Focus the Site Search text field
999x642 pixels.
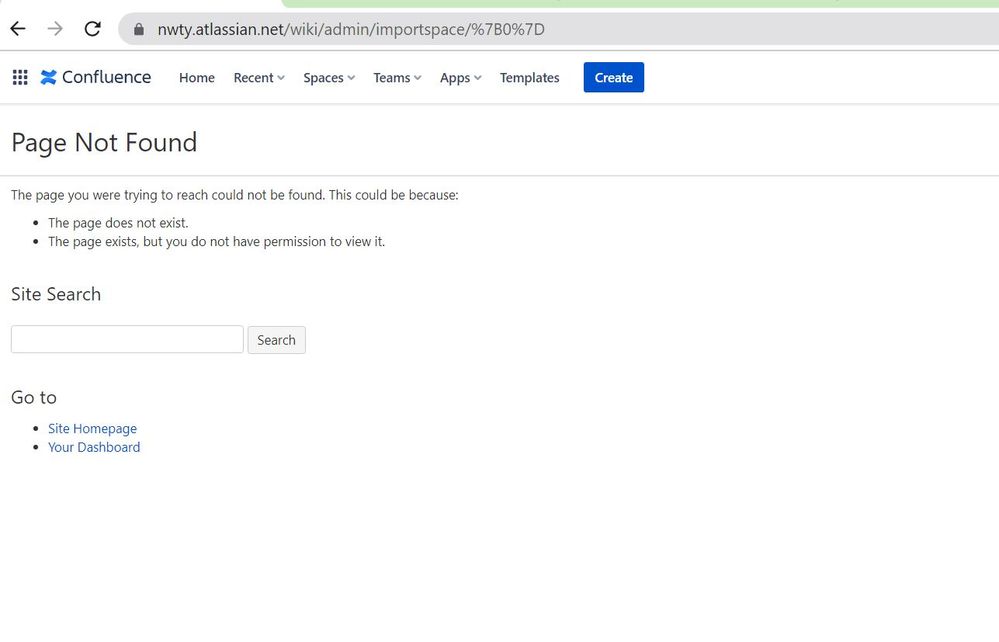pyautogui.click(x=127, y=339)
